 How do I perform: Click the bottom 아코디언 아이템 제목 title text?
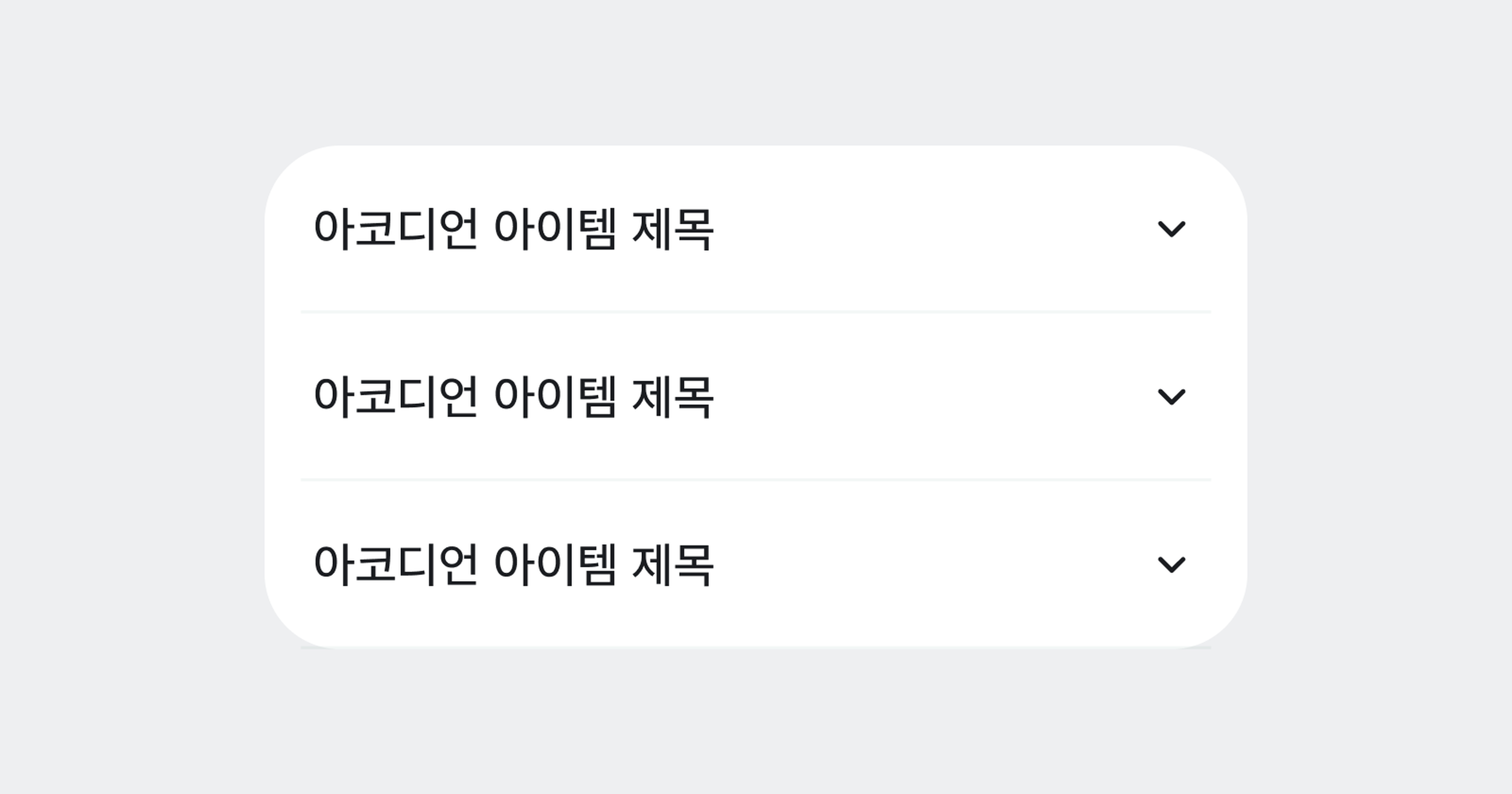pos(514,565)
